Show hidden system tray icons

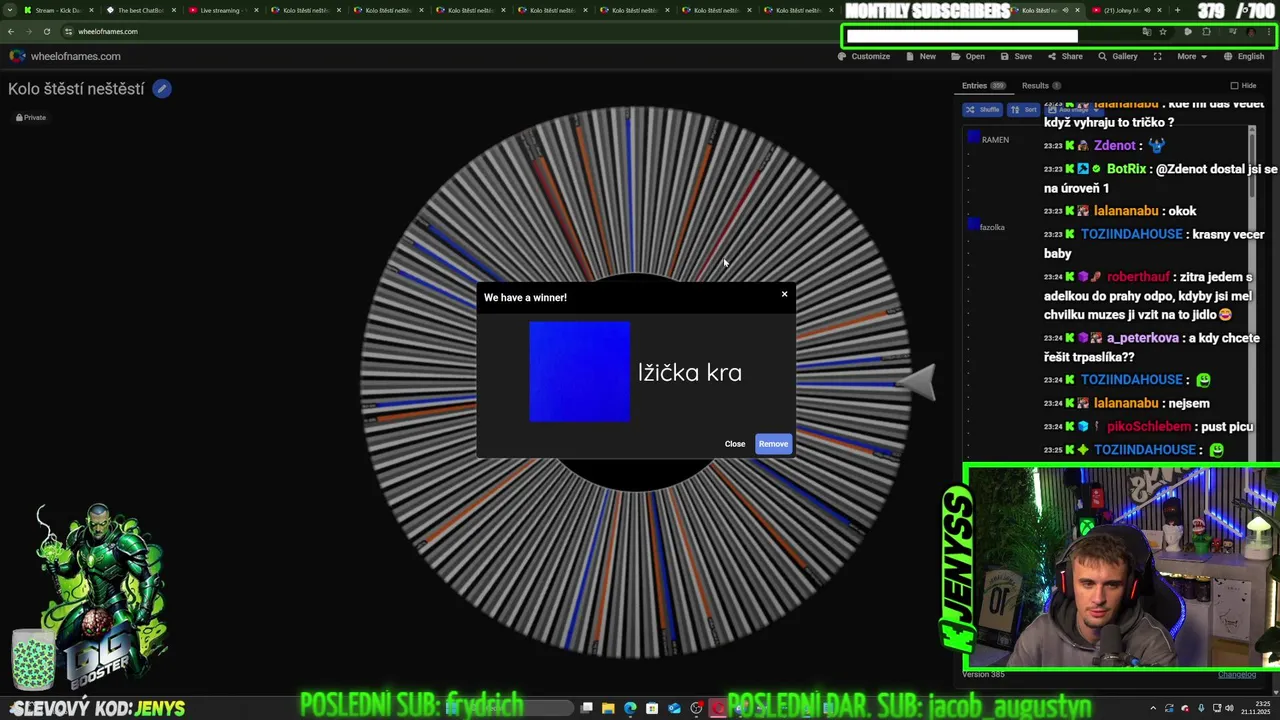tap(1153, 709)
